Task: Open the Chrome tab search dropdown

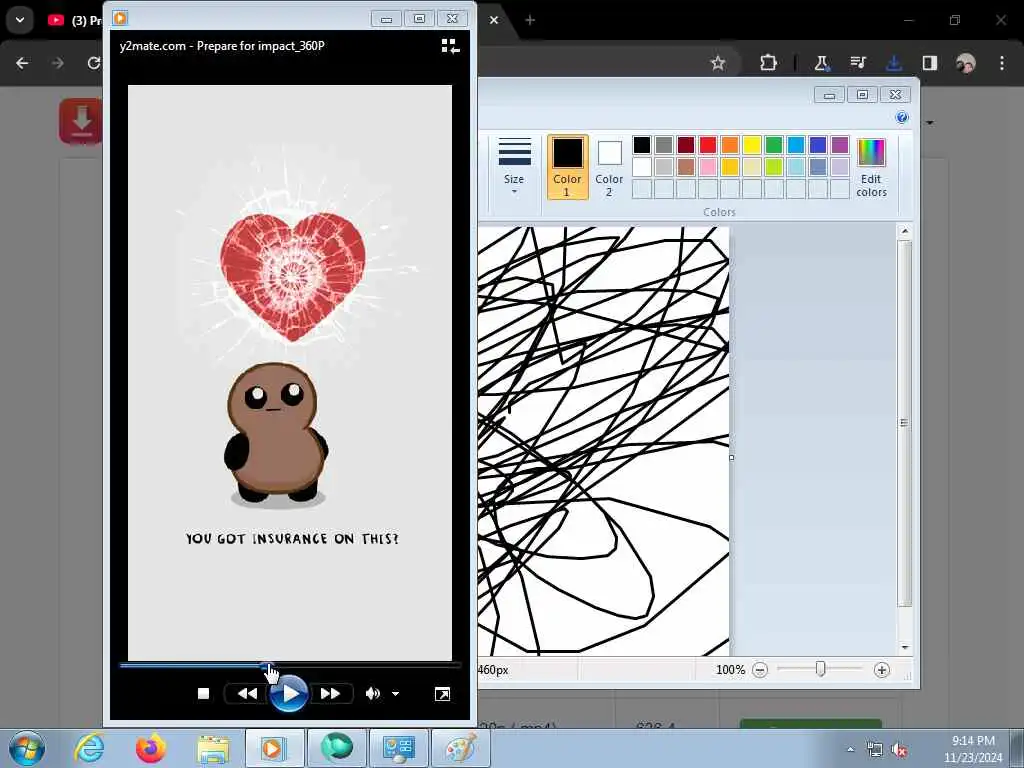Action: click(20, 20)
